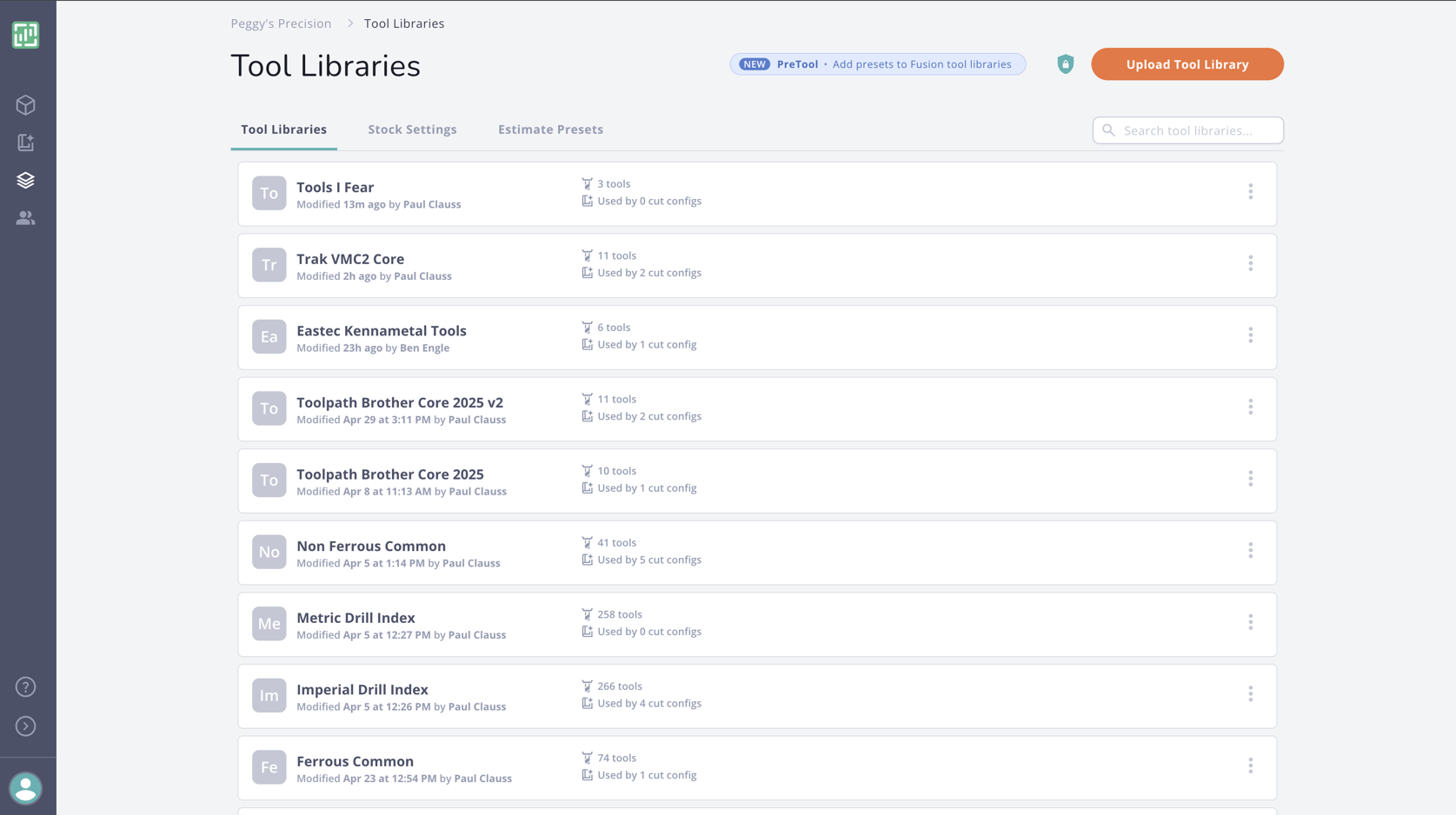Switch to the Stock Settings tab

(412, 129)
